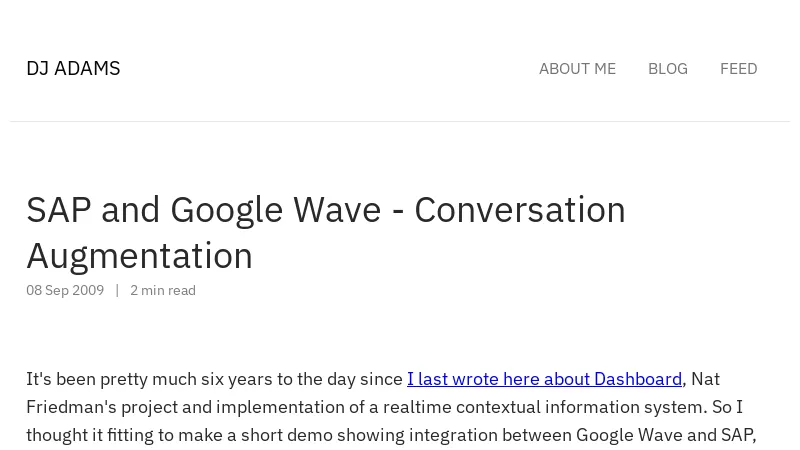This screenshot has height=450, width=800.
Task: Go to the BLOG section
Action: pyautogui.click(x=667, y=68)
